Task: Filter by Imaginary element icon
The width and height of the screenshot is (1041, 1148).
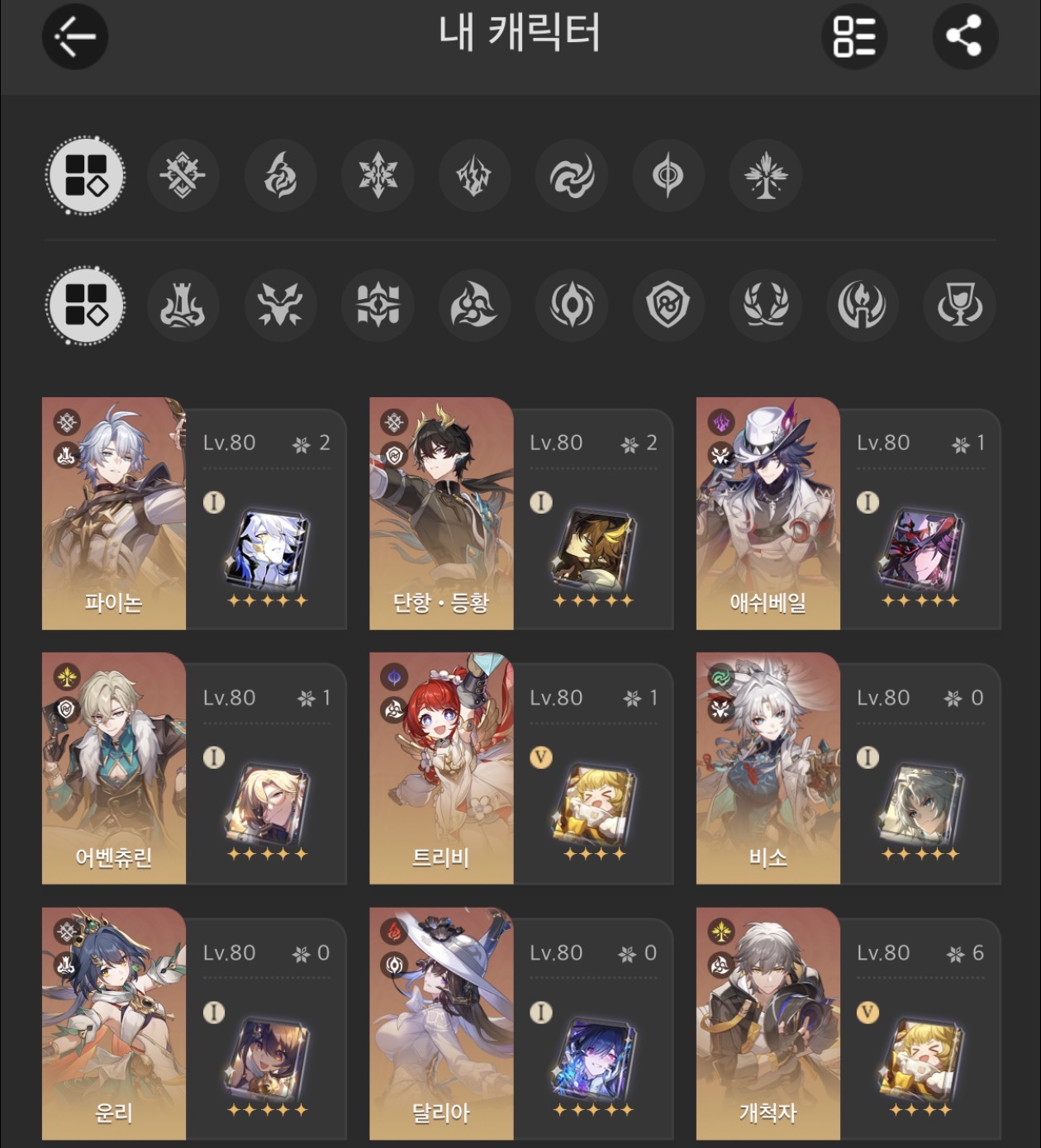Action: pyautogui.click(x=766, y=175)
